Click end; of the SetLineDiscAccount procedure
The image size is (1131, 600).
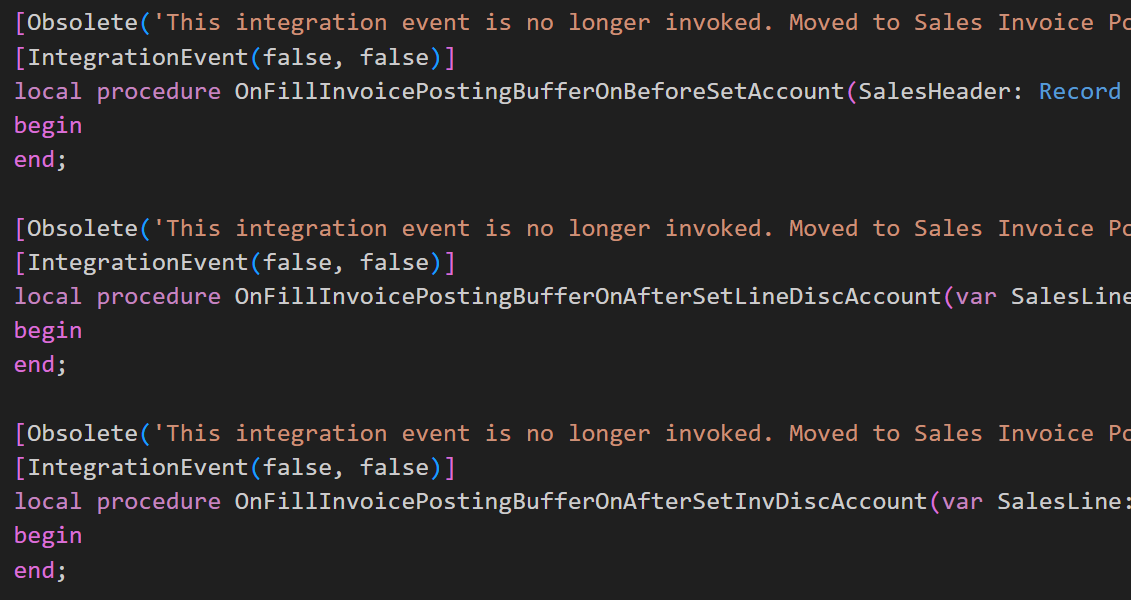pyautogui.click(x=40, y=365)
